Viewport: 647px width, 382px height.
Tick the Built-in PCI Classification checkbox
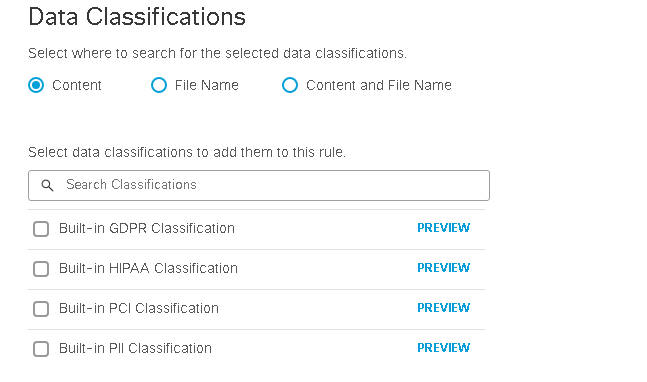pyautogui.click(x=41, y=309)
